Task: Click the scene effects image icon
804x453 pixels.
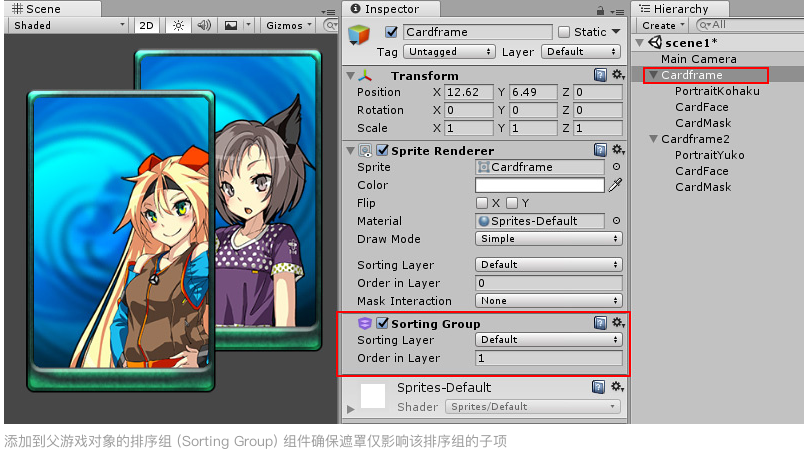Action: pos(231,25)
